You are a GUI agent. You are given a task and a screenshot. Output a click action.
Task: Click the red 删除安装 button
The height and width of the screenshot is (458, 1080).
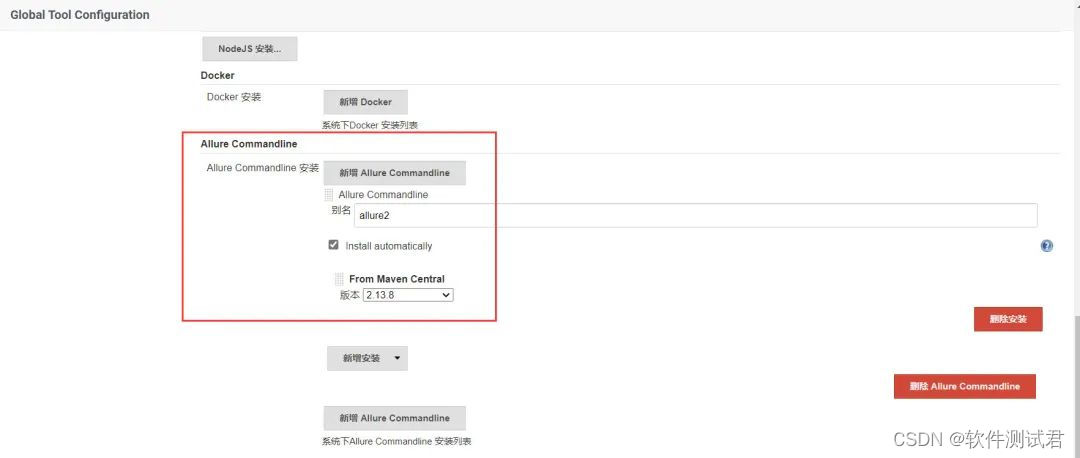point(1008,320)
